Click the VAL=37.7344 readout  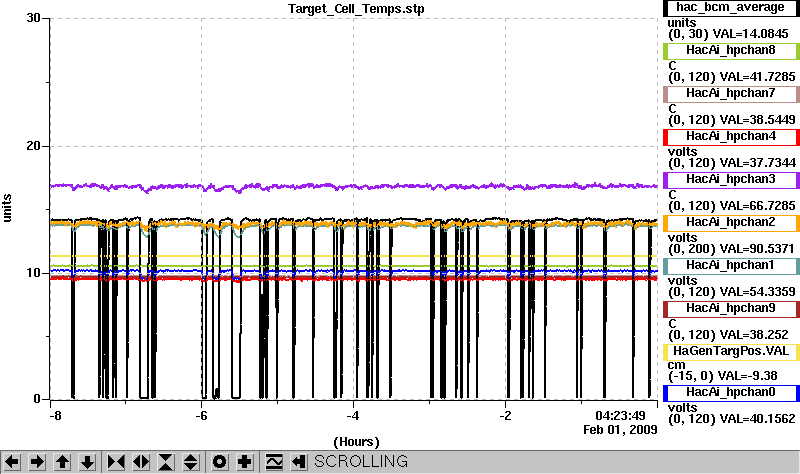tap(757, 163)
